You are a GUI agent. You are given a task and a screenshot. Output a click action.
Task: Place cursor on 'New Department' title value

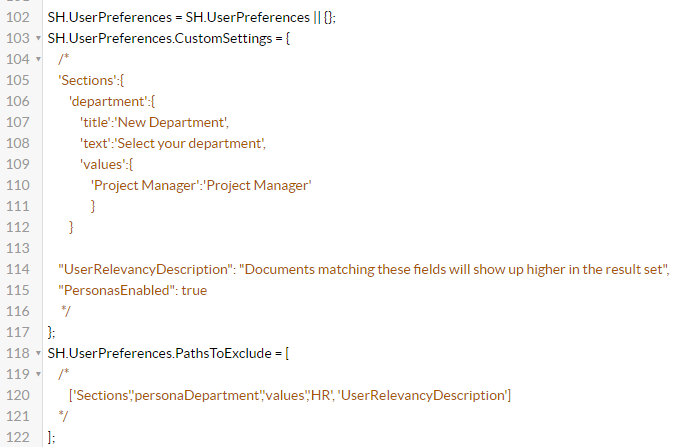173,123
